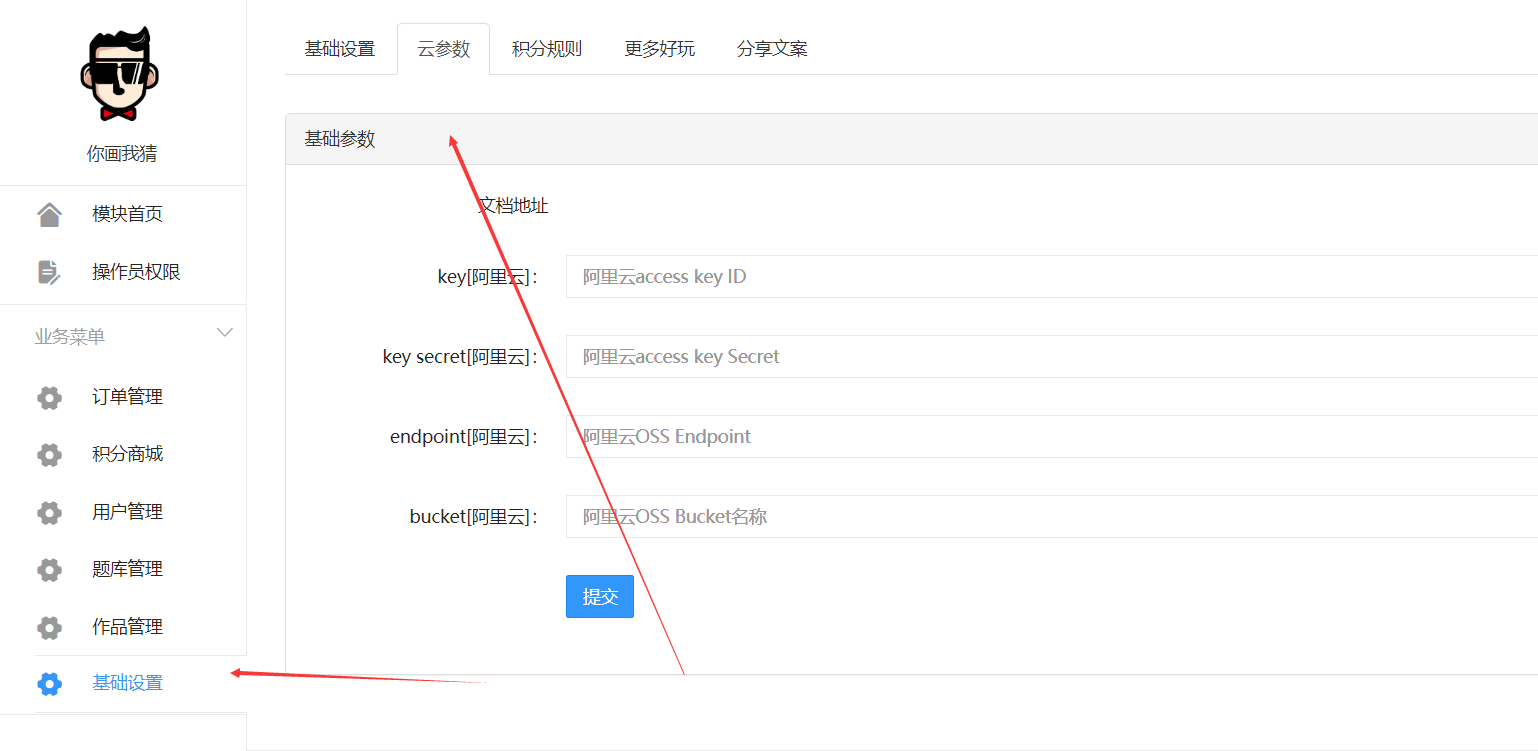Focus the 阿里云access key ID field

(1052, 276)
